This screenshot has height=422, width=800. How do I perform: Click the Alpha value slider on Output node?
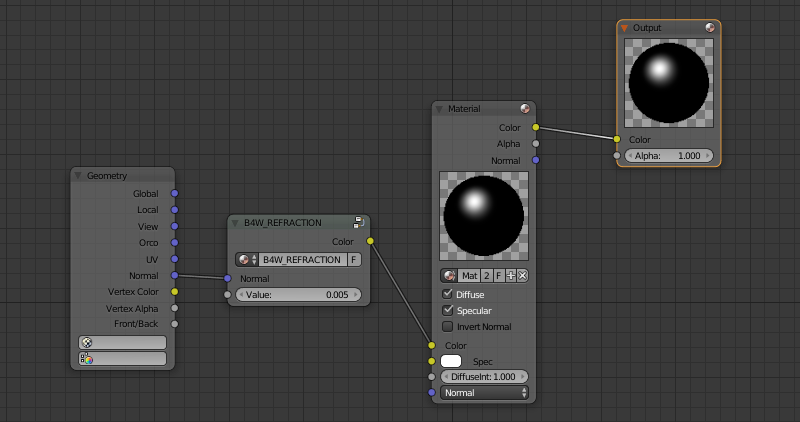pyautogui.click(x=669, y=156)
